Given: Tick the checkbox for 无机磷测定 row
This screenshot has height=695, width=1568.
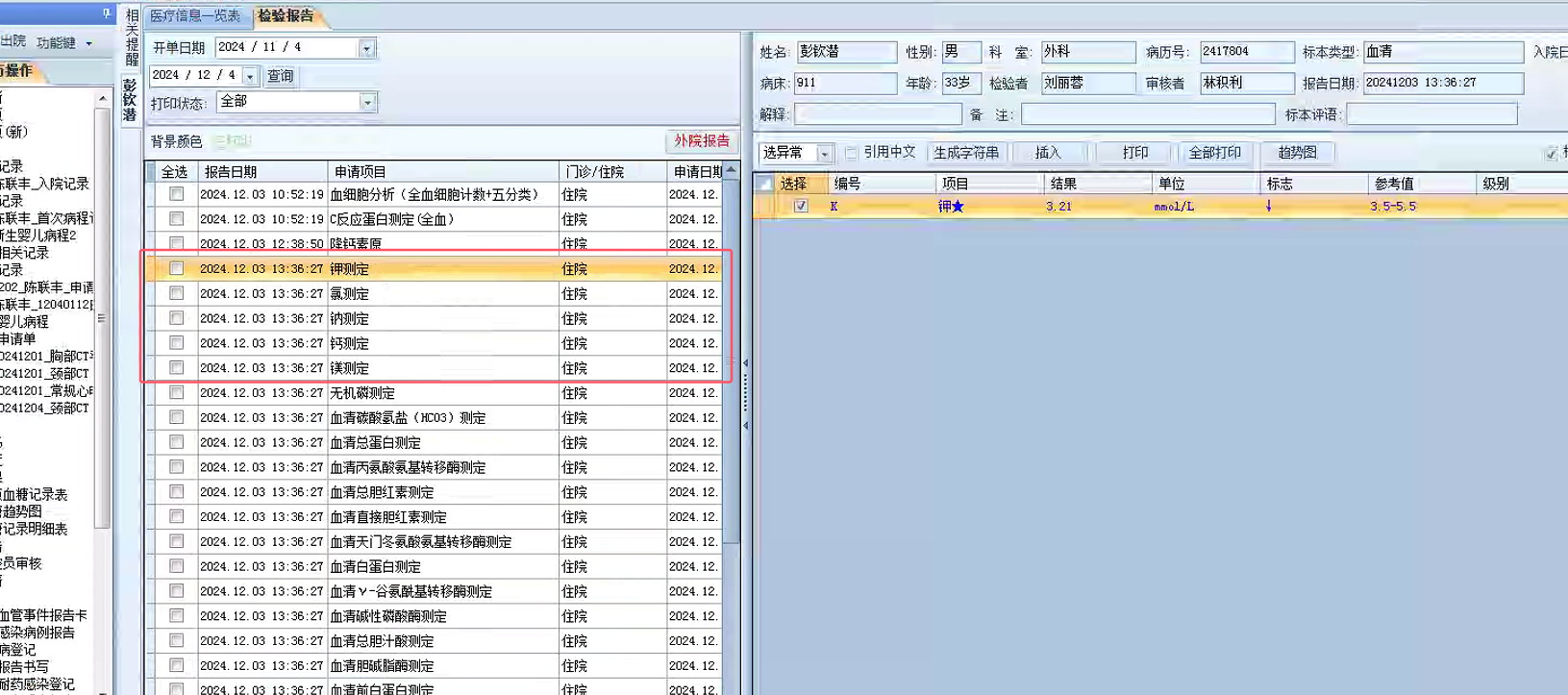Looking at the screenshot, I should pos(176,392).
